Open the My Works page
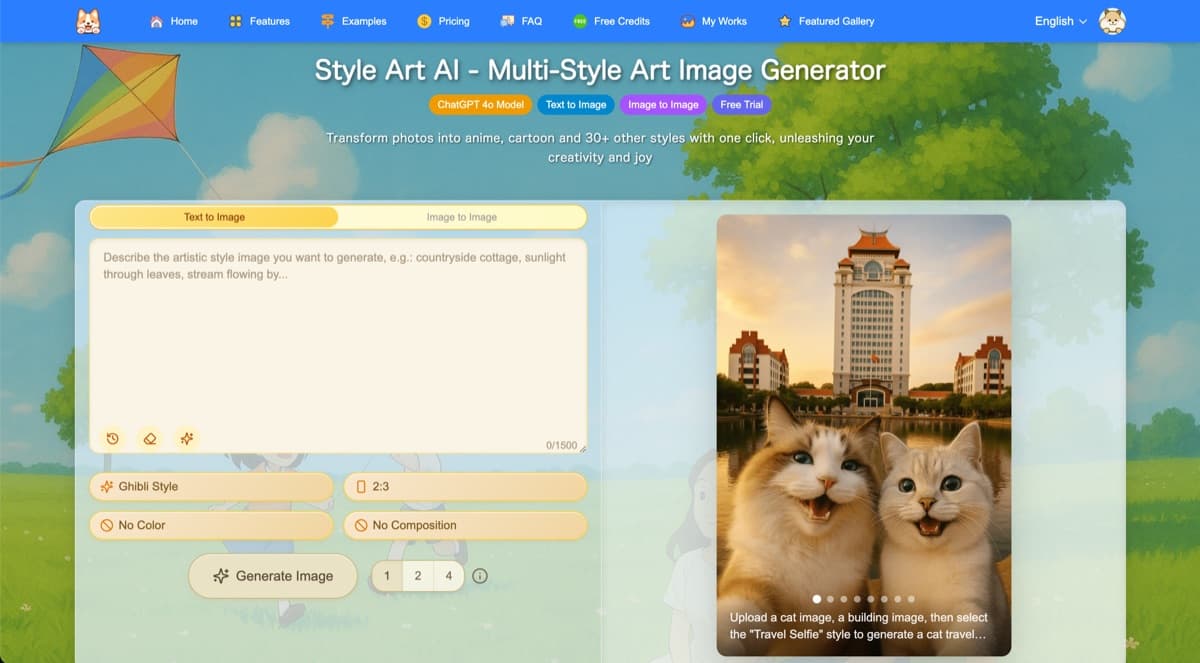The width and height of the screenshot is (1200, 663). click(x=714, y=20)
